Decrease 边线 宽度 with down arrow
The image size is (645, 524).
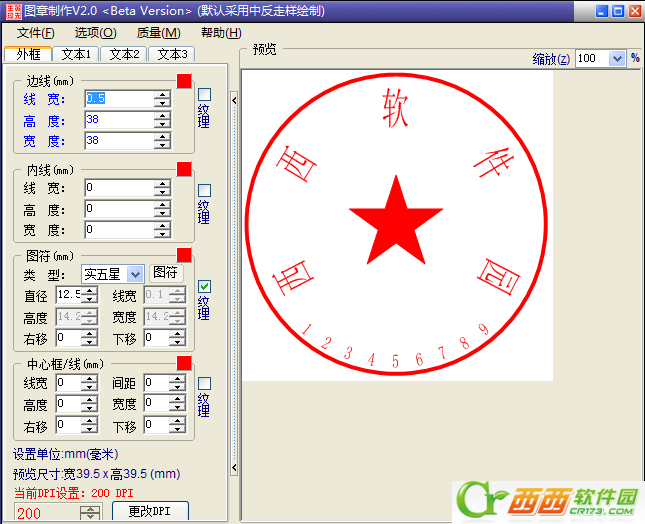coord(162,145)
